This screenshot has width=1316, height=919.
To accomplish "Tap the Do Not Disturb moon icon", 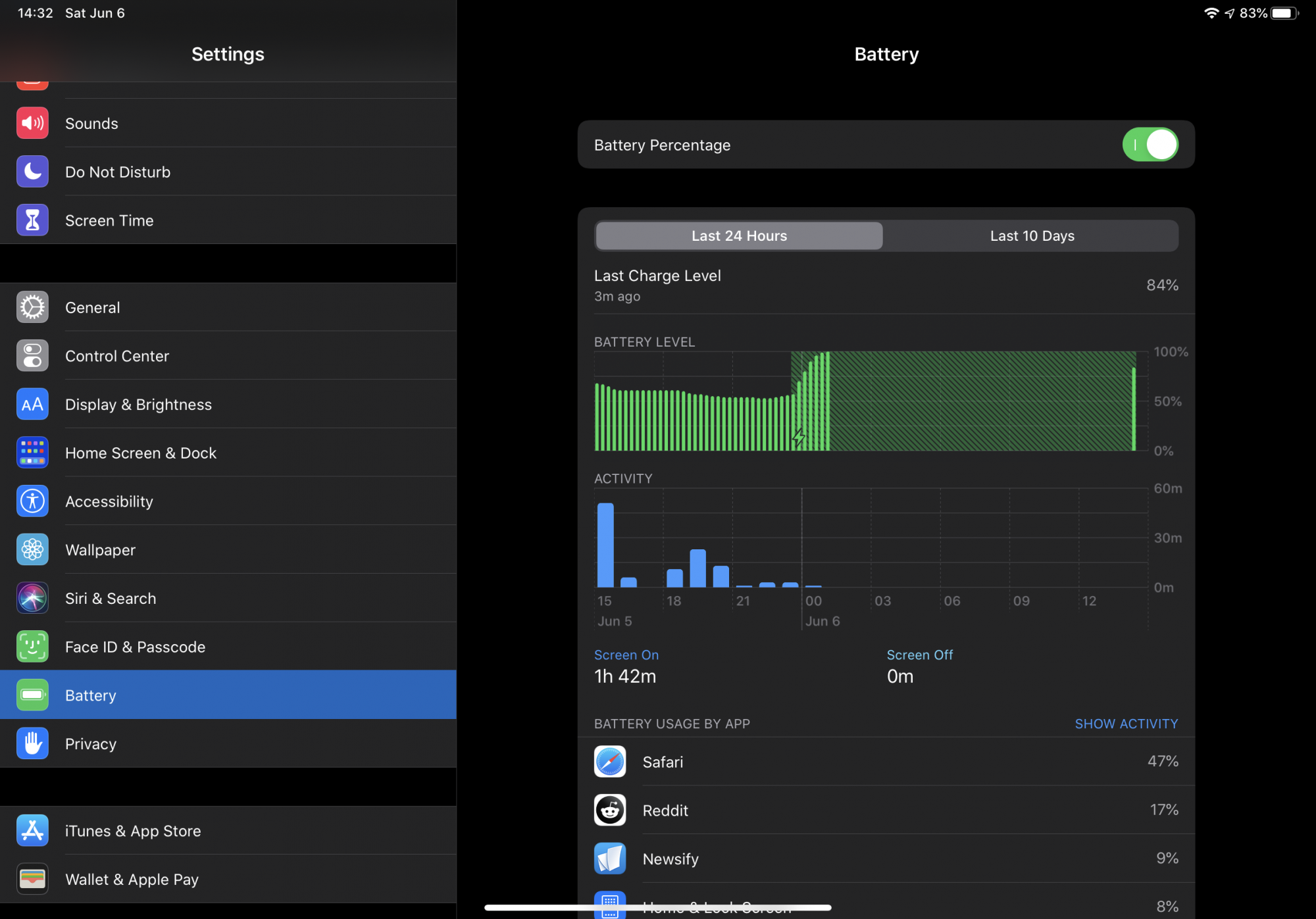I will click(32, 172).
